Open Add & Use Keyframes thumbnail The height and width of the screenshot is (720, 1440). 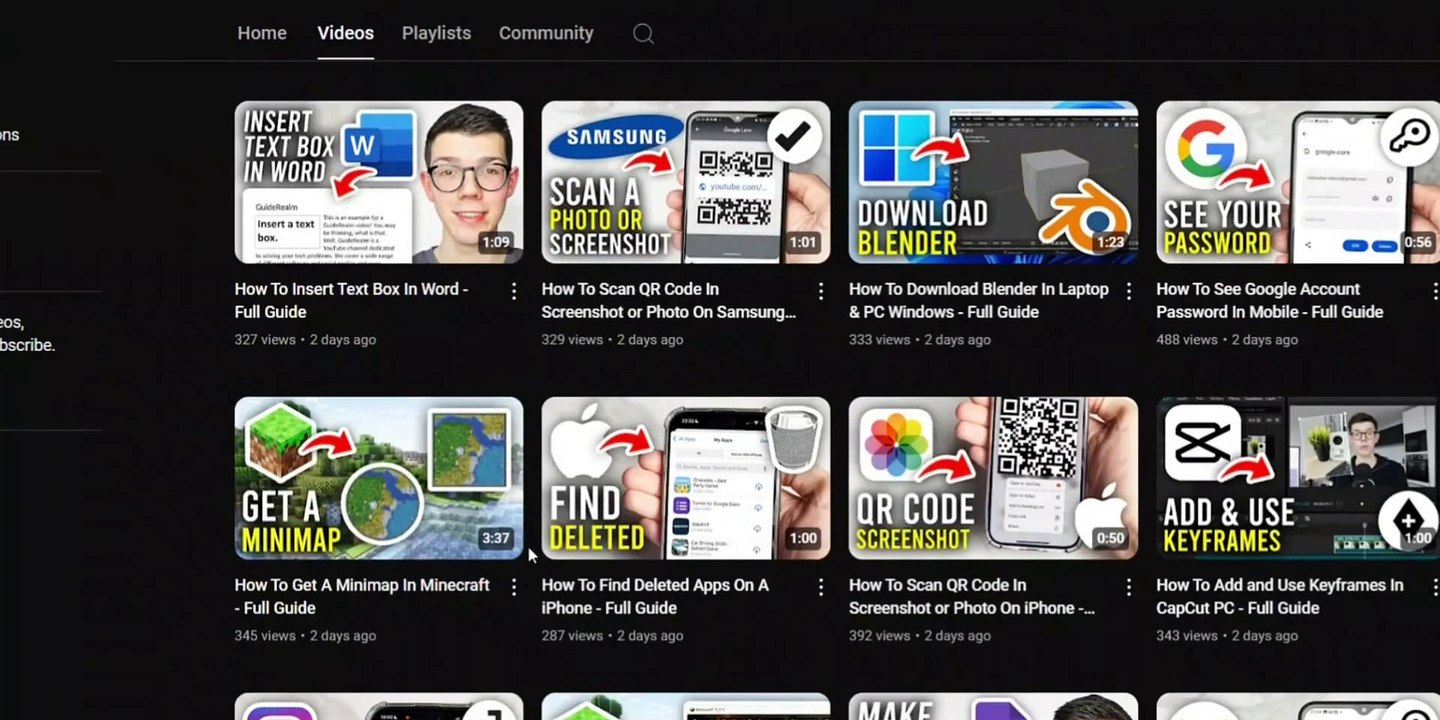pos(1298,478)
